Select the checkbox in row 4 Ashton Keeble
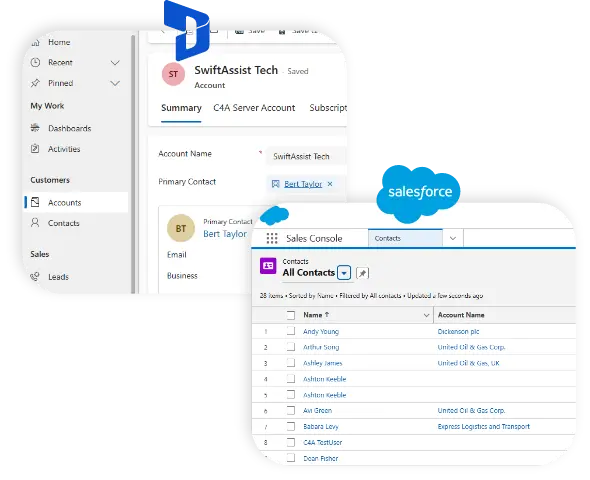 290,378
